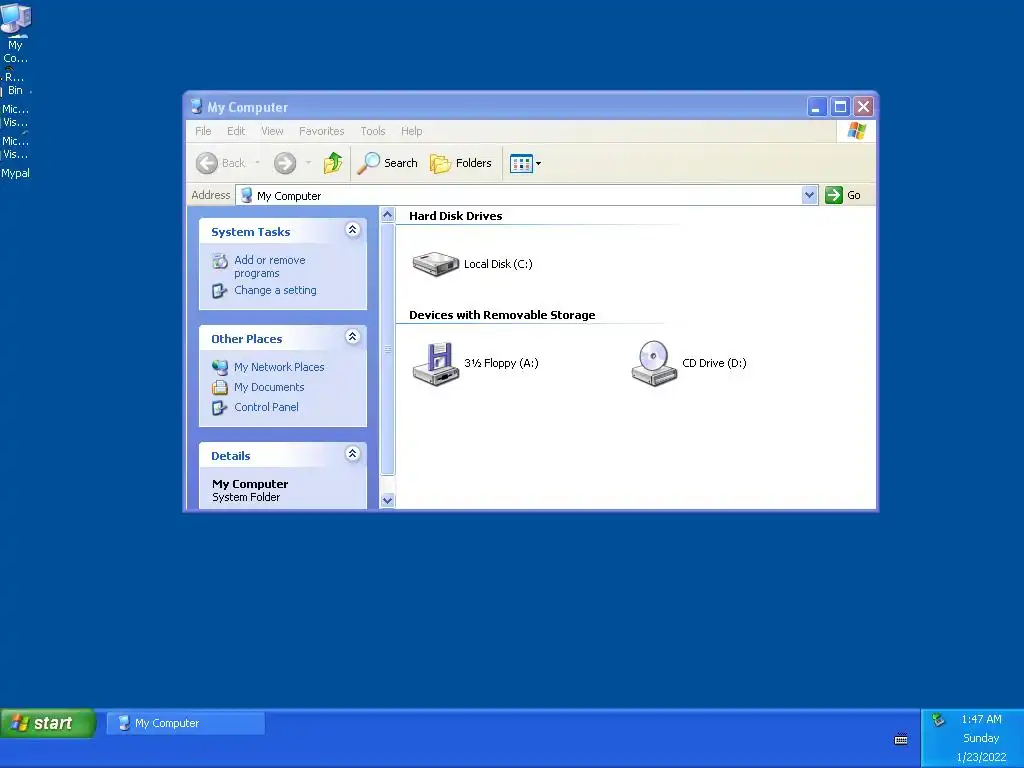Open the Views dropdown arrow

pyautogui.click(x=539, y=163)
